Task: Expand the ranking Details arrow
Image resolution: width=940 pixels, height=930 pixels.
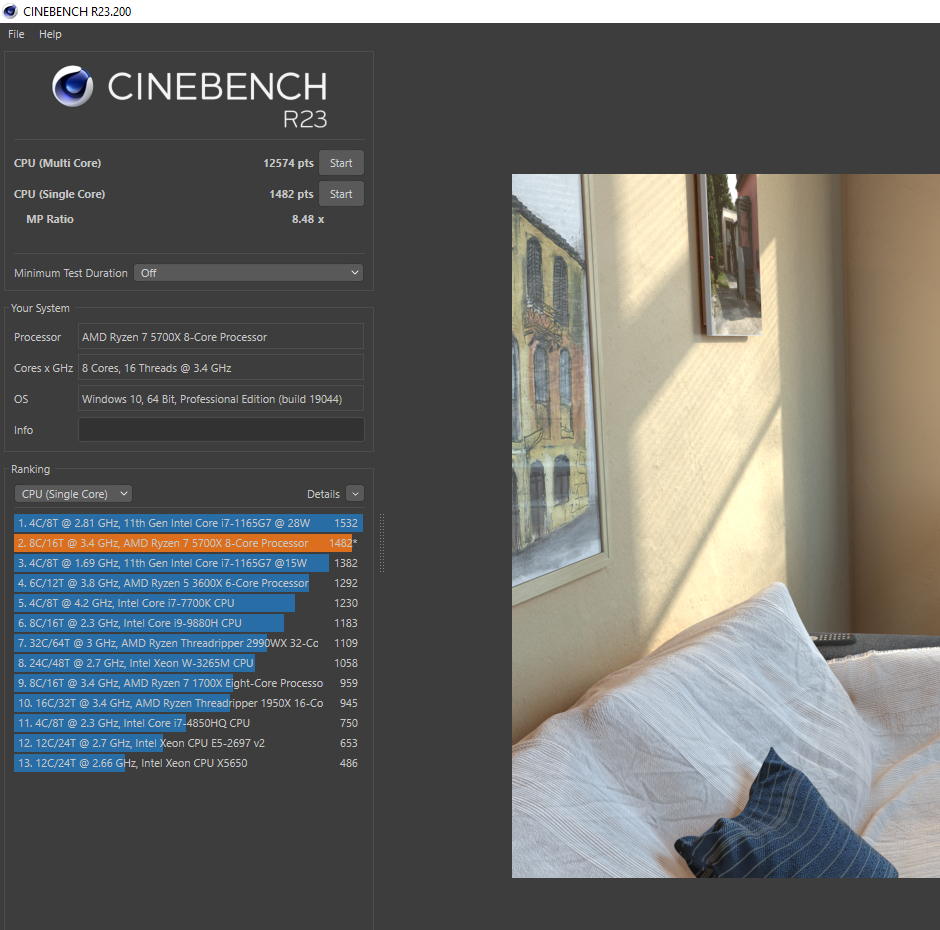Action: tap(355, 494)
